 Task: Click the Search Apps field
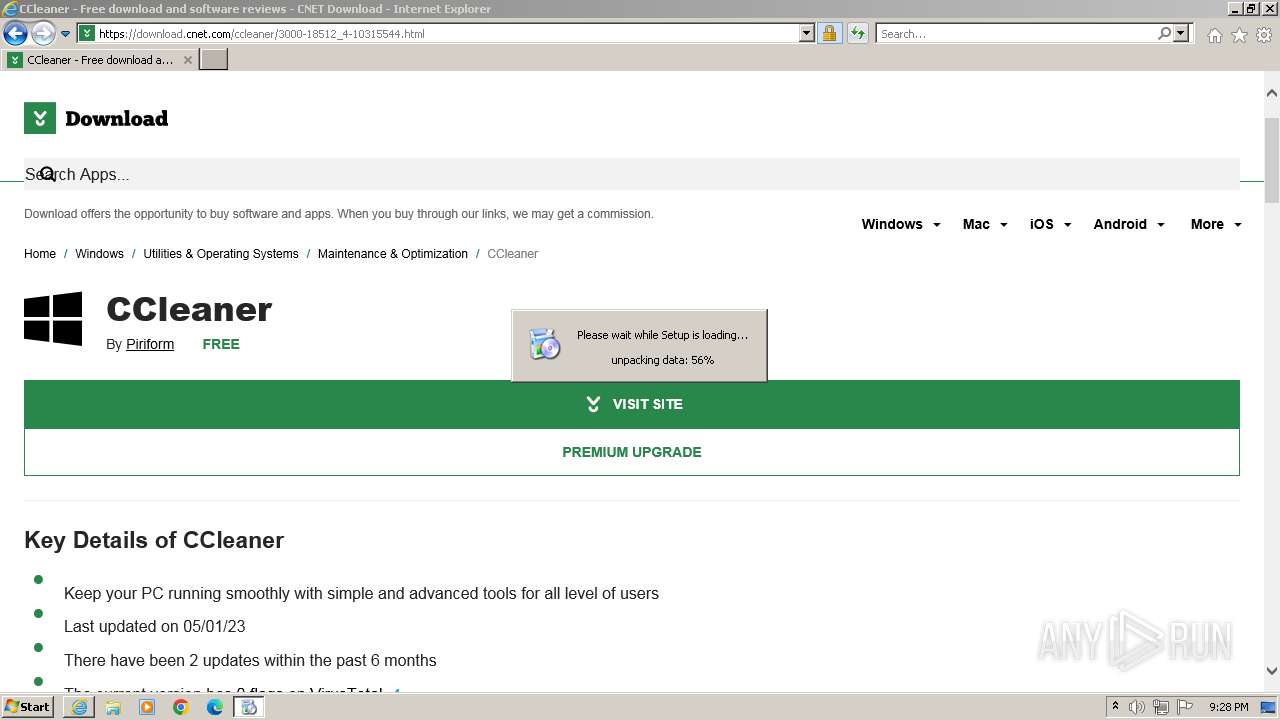coord(632,174)
